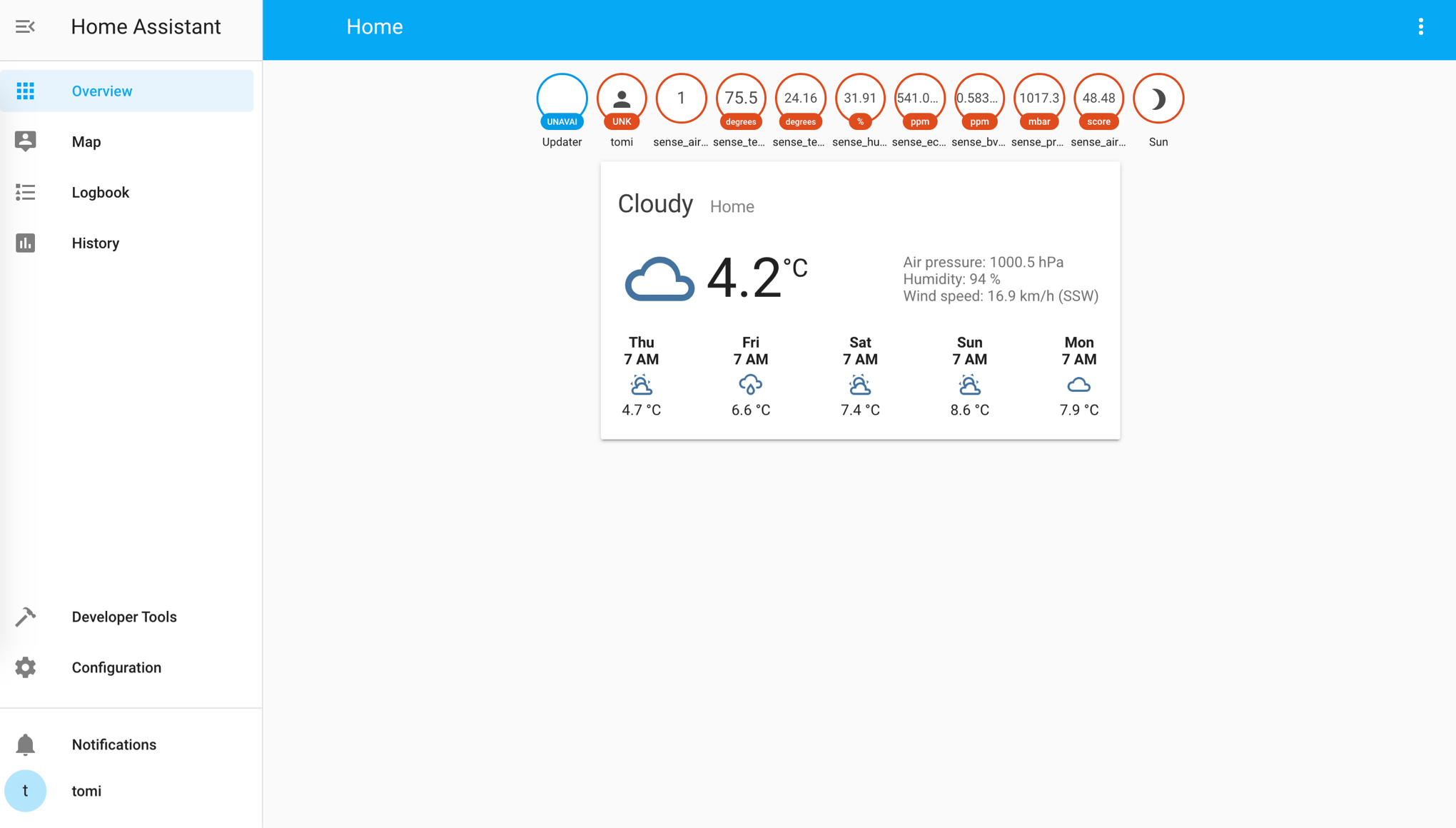Click the Sun entity badge

pyautogui.click(x=1158, y=99)
